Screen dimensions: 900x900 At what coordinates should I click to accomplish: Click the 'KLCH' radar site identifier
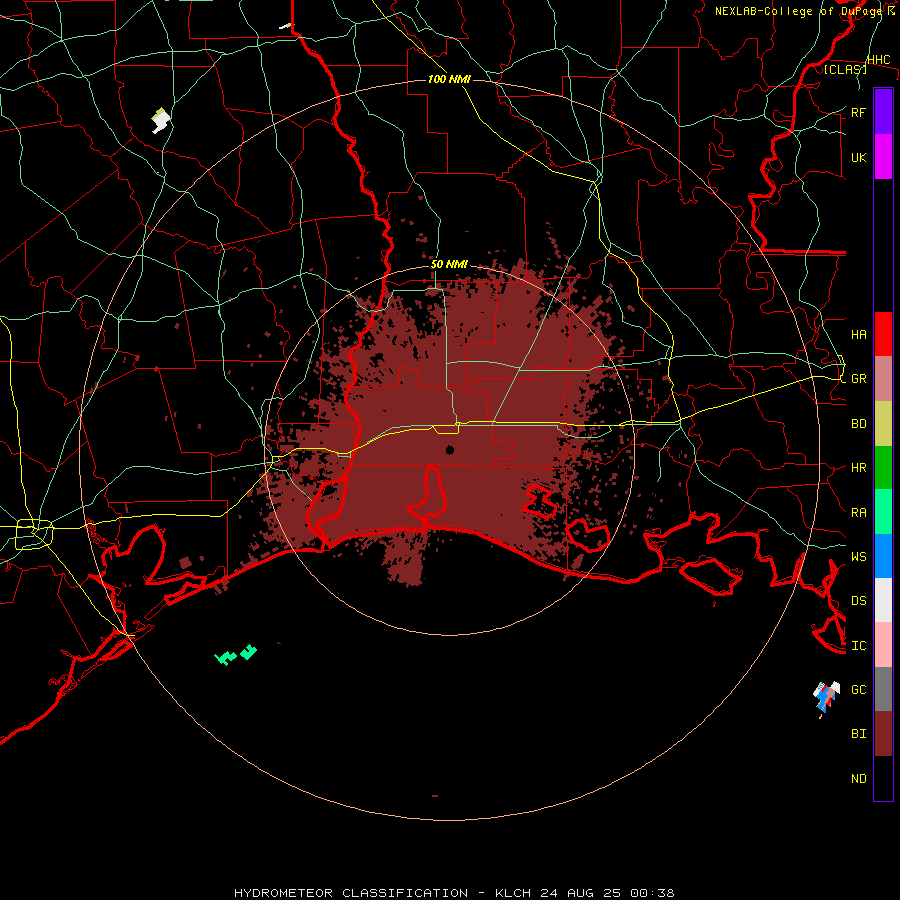[513, 893]
